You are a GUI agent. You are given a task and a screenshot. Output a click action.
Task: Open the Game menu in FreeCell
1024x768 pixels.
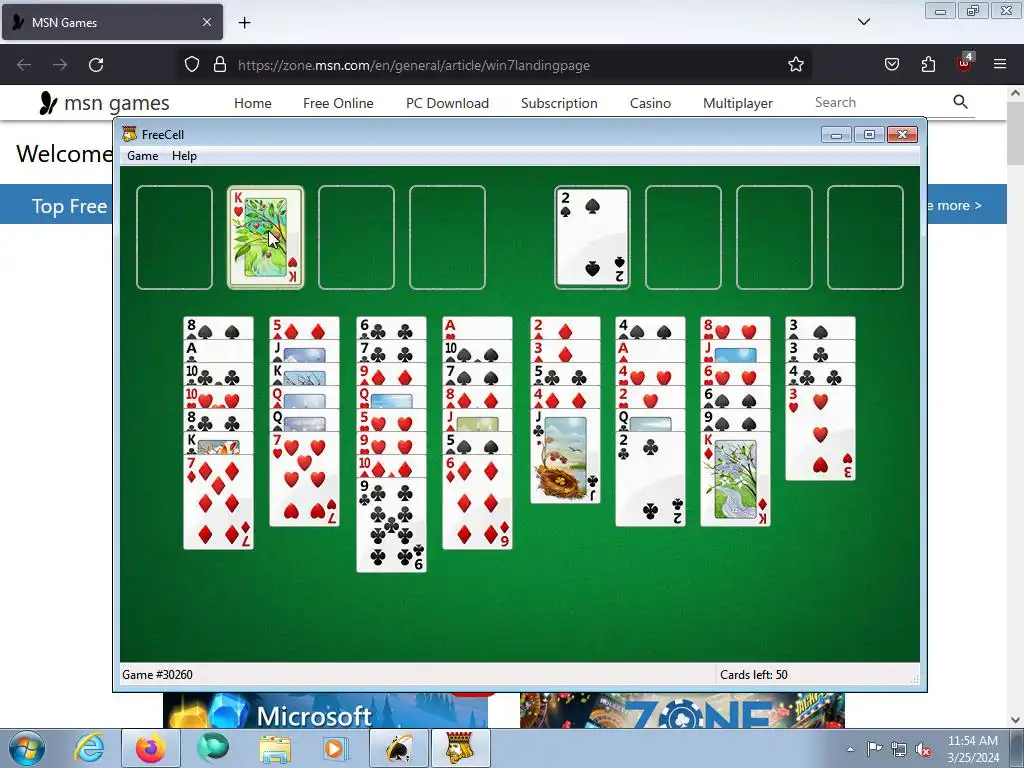(x=142, y=156)
